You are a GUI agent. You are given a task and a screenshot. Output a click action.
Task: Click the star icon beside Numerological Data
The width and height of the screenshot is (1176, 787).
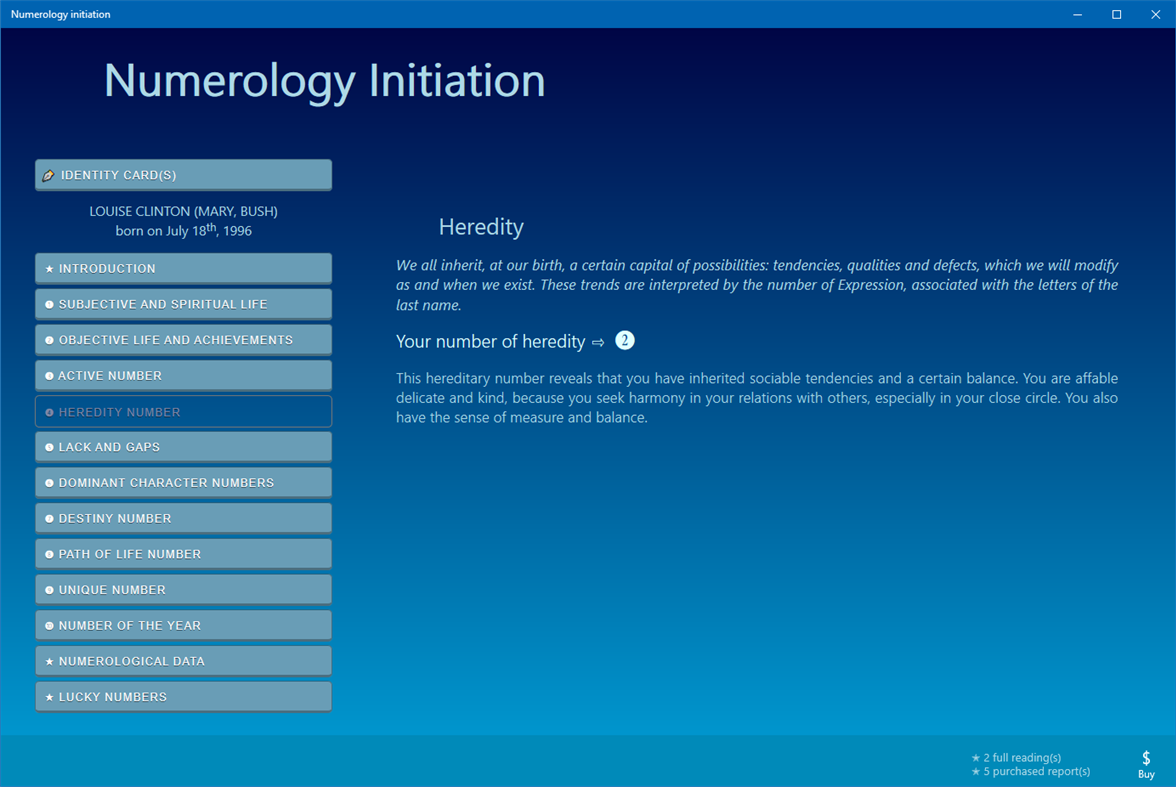(x=48, y=660)
